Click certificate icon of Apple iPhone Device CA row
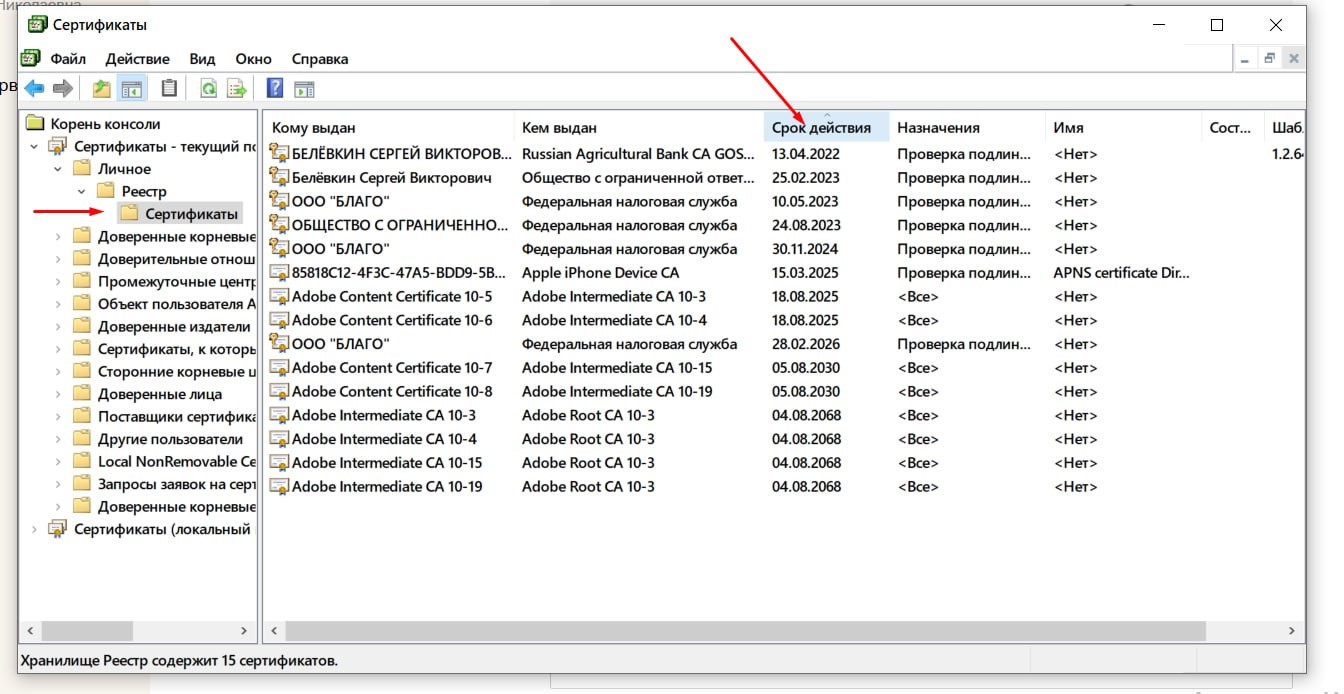 pos(279,273)
